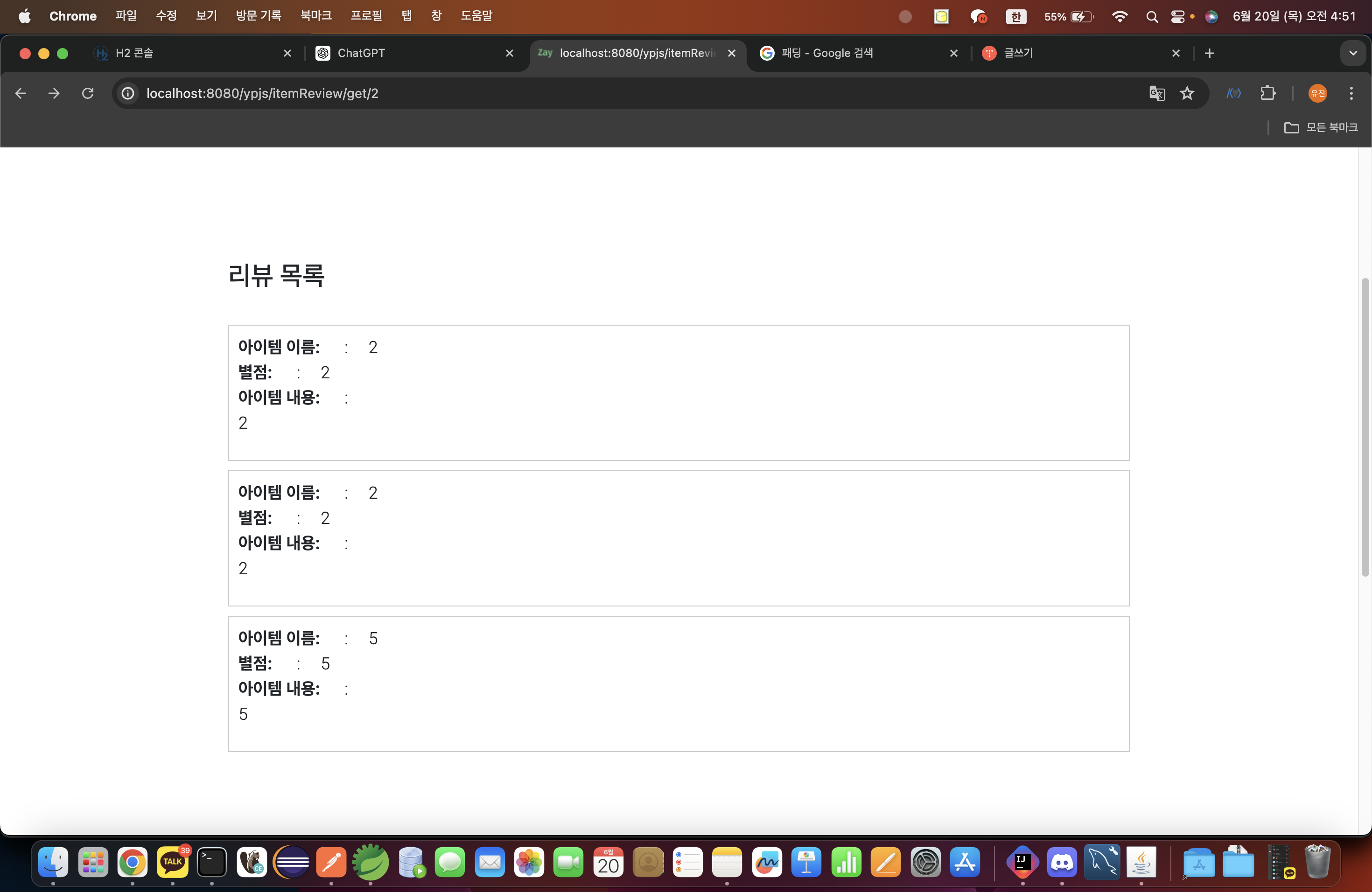The image size is (1372, 892).
Task: Go back to the previous page
Action: coord(21,93)
